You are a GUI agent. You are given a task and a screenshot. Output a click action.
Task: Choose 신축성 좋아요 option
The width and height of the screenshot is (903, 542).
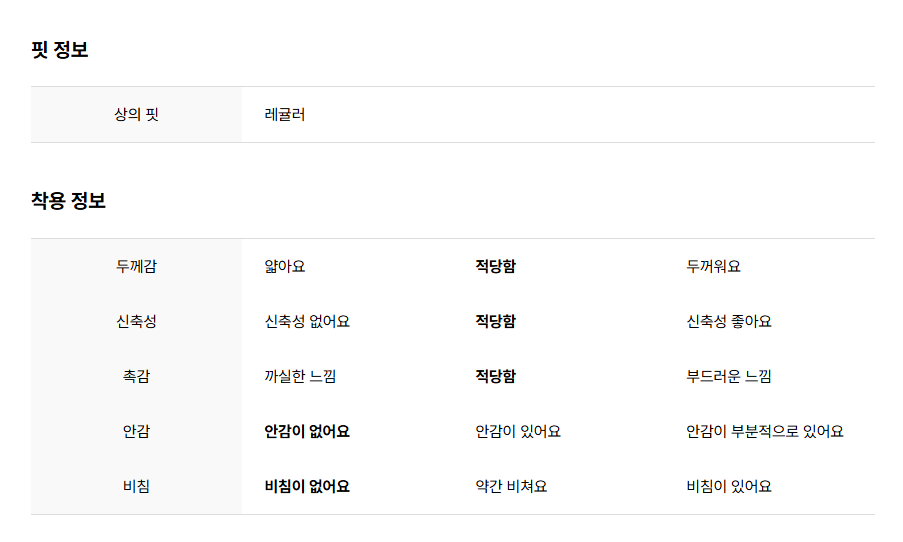coord(729,321)
